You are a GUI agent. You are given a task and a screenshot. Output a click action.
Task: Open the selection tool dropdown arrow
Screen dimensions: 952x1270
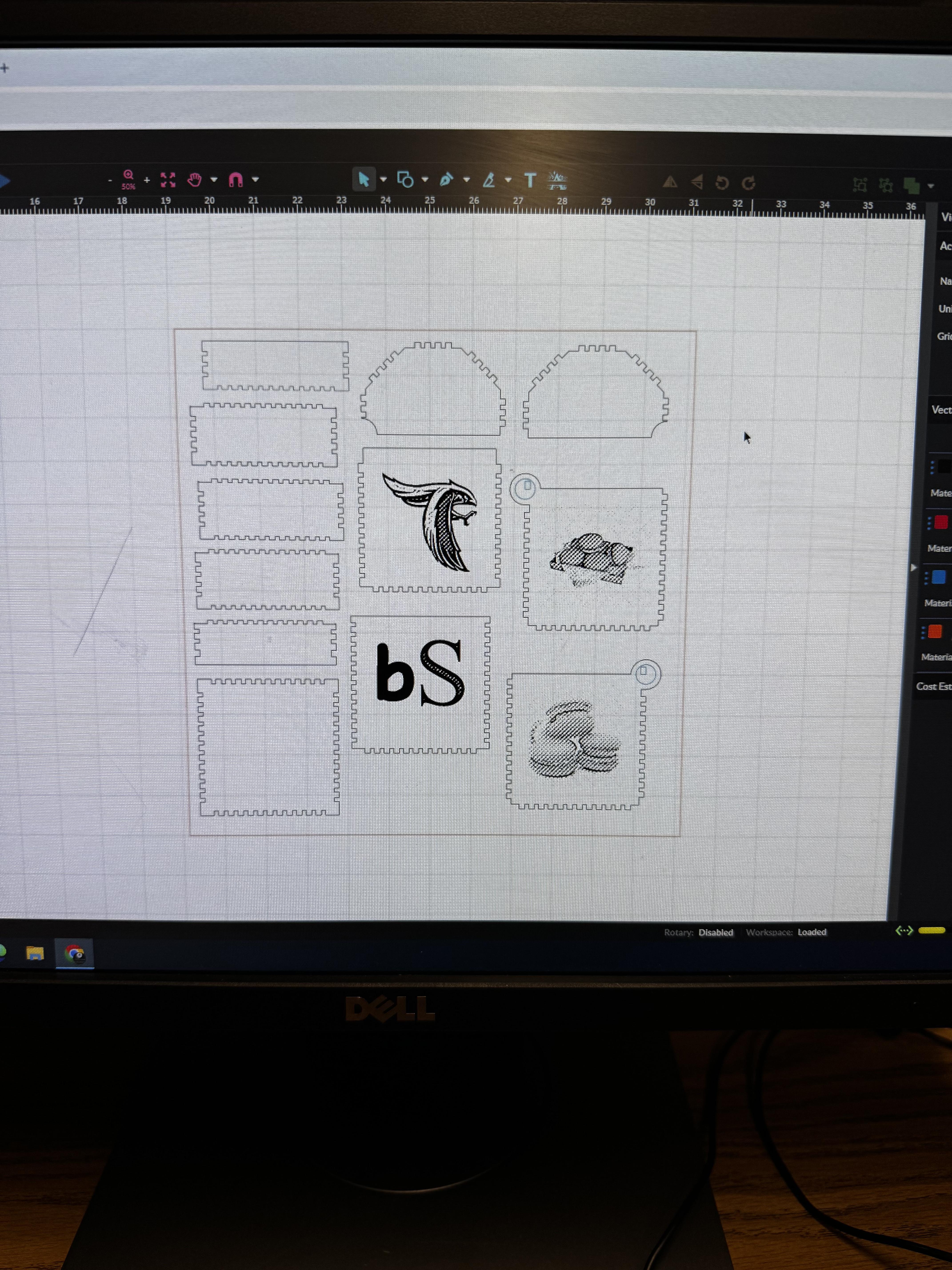tap(383, 179)
